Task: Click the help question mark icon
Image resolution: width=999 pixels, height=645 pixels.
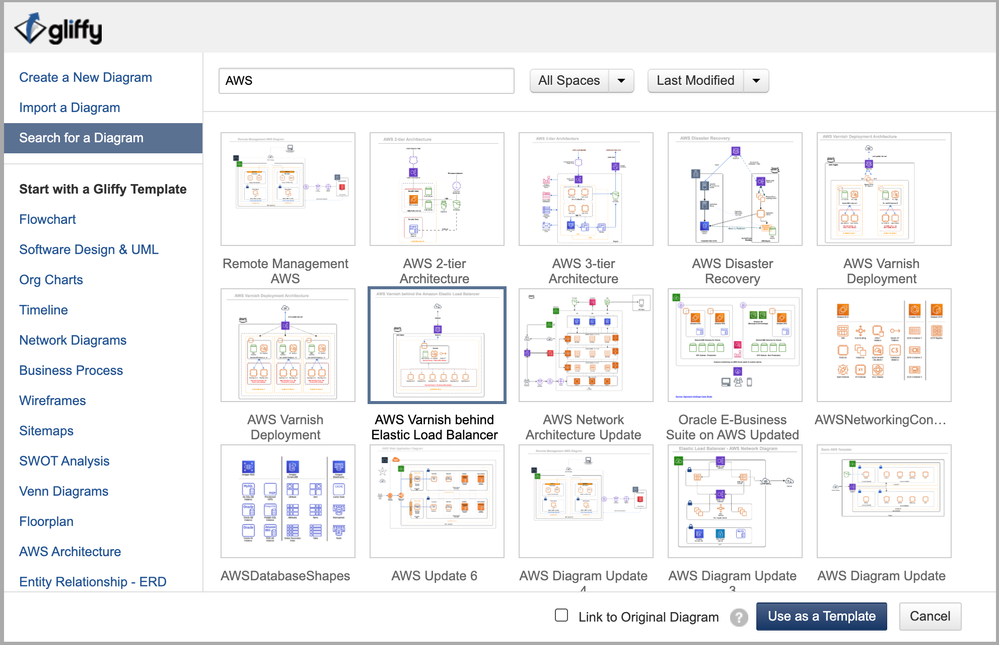Action: pos(738,617)
